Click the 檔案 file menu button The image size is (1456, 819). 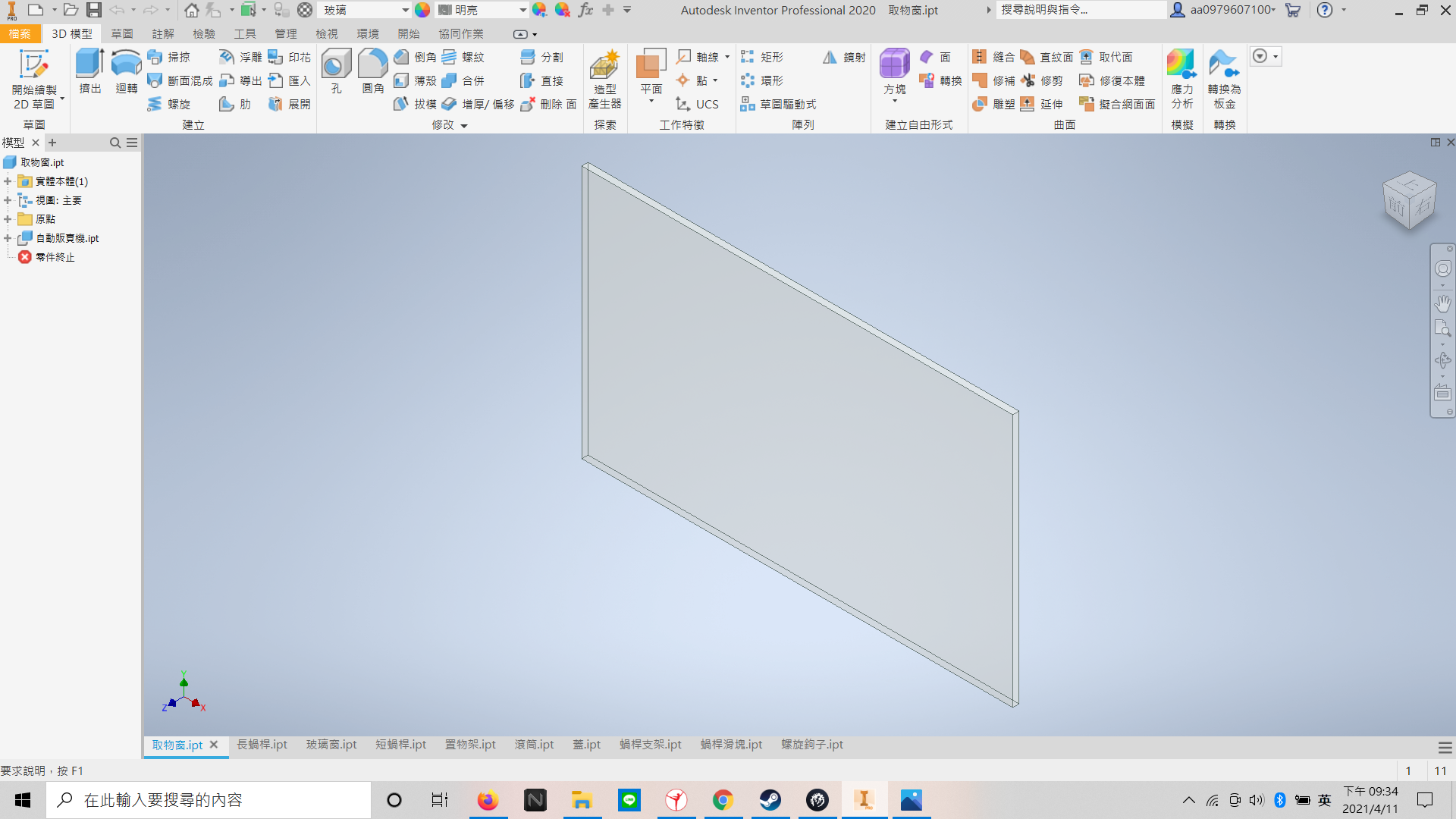[20, 34]
